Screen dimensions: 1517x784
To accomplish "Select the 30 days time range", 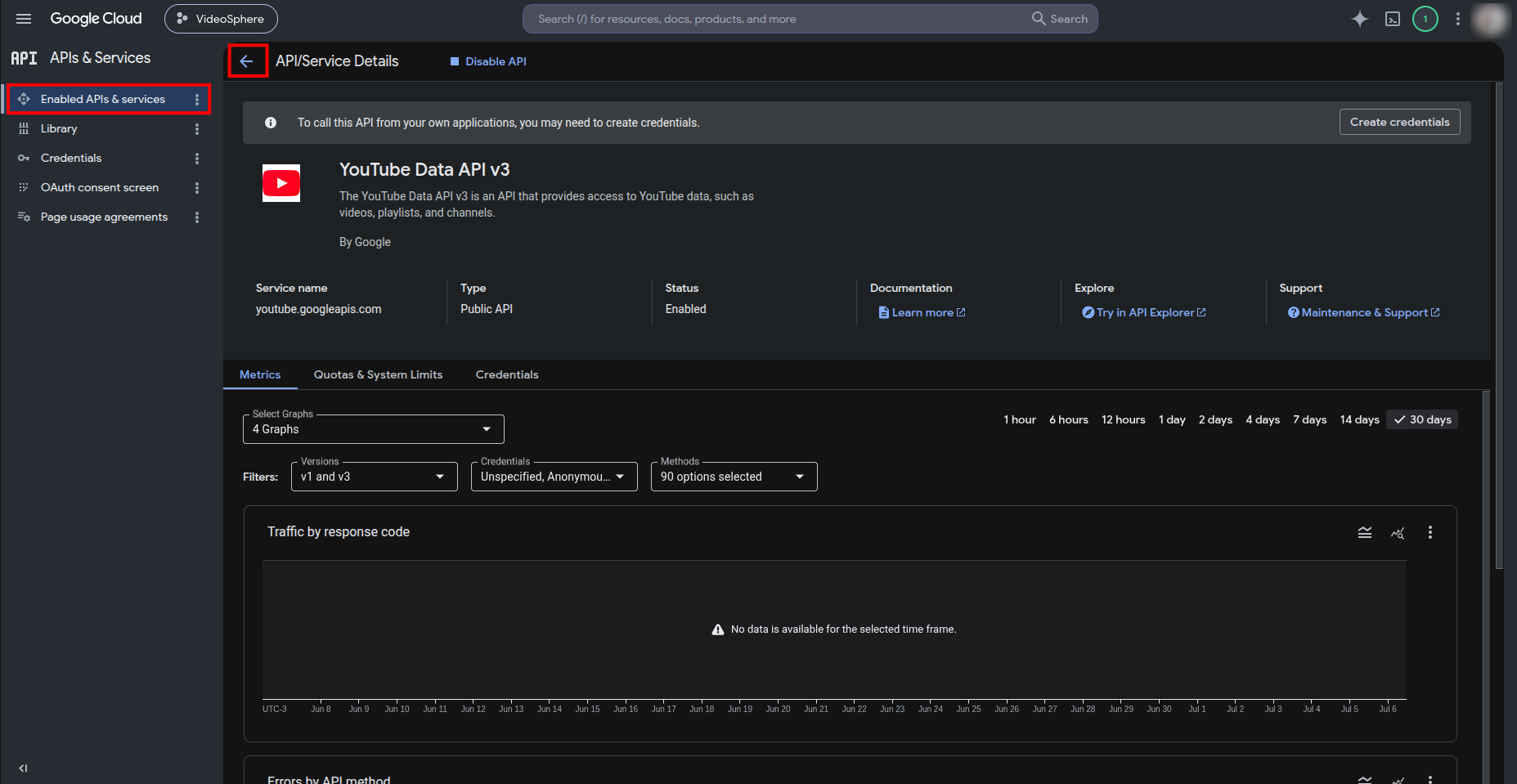I will (x=1422, y=419).
